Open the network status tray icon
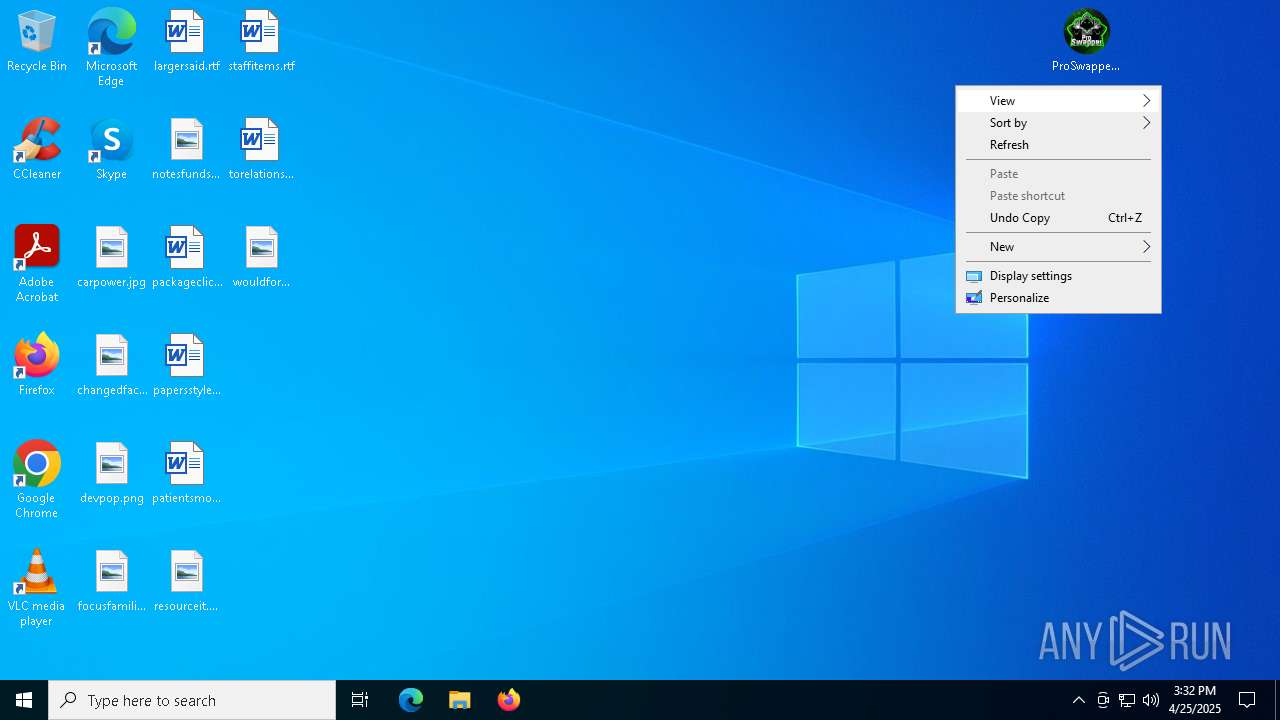 pyautogui.click(x=1127, y=700)
